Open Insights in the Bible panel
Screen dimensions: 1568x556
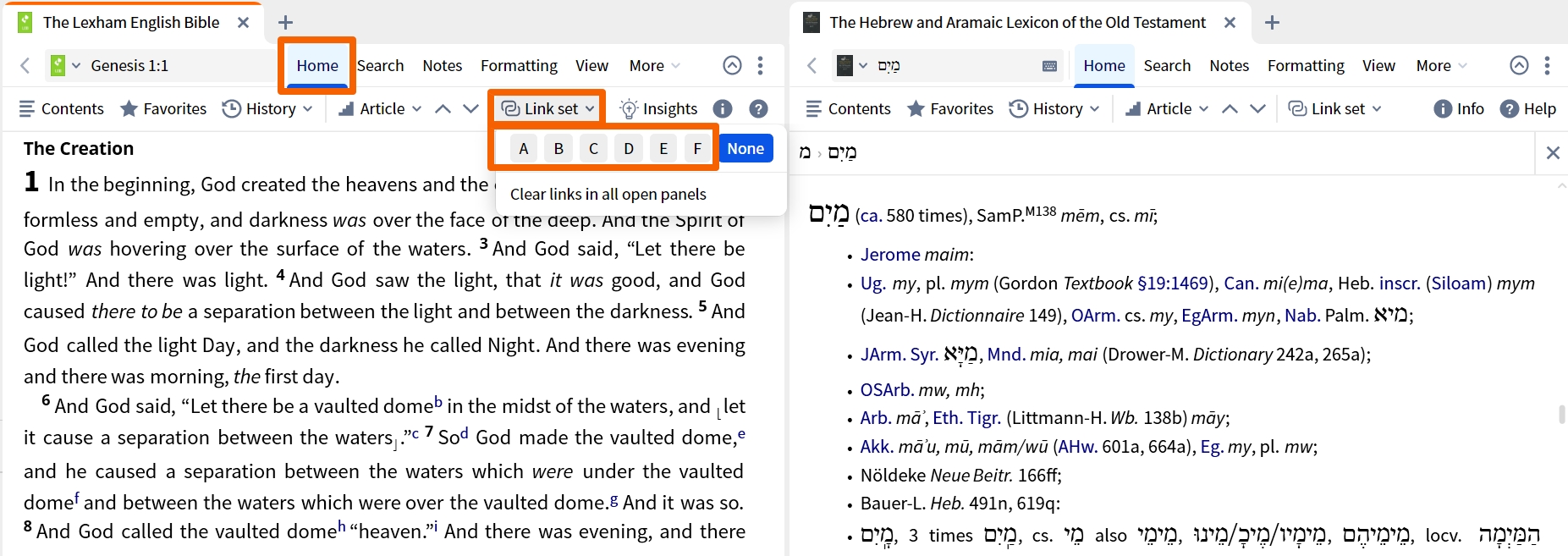(x=658, y=108)
